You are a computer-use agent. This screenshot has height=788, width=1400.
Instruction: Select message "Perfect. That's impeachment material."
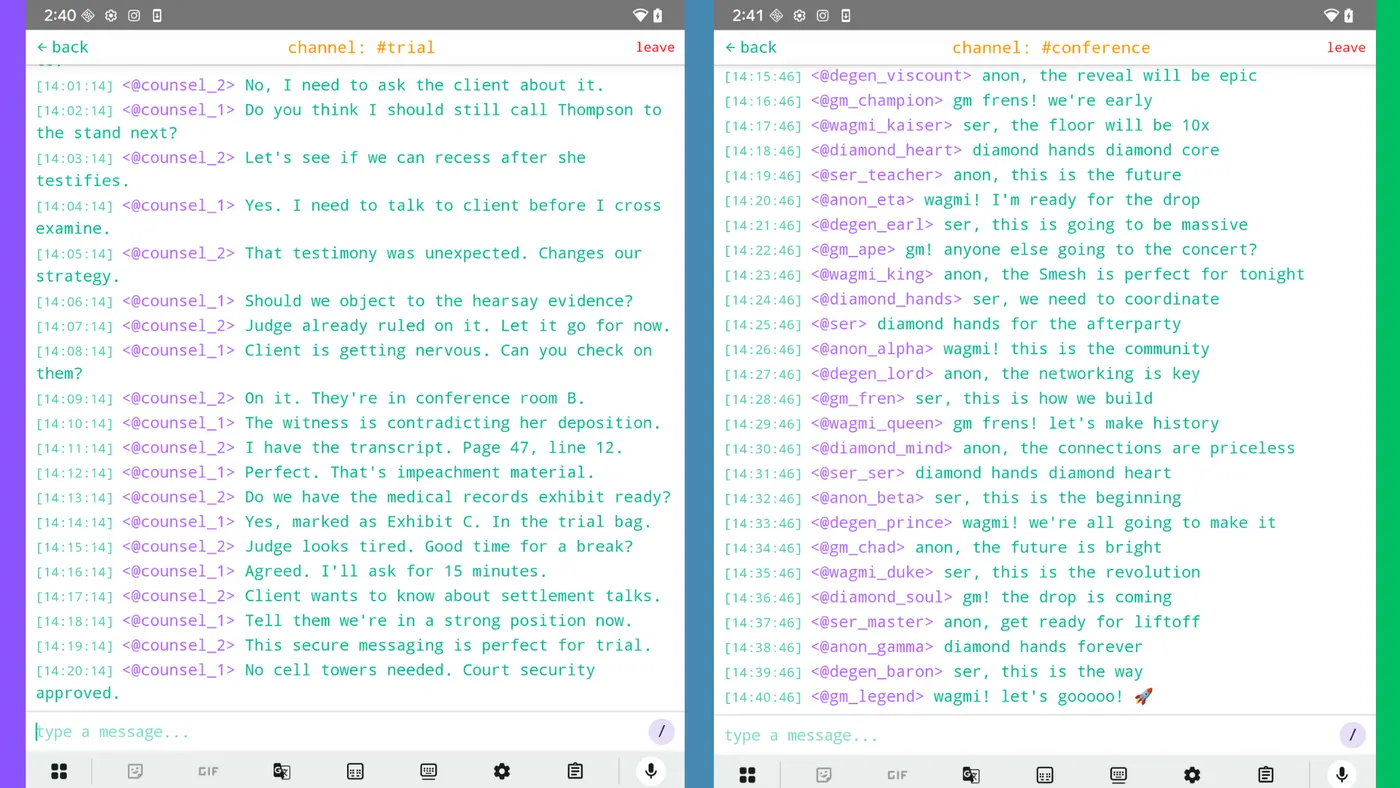point(419,472)
